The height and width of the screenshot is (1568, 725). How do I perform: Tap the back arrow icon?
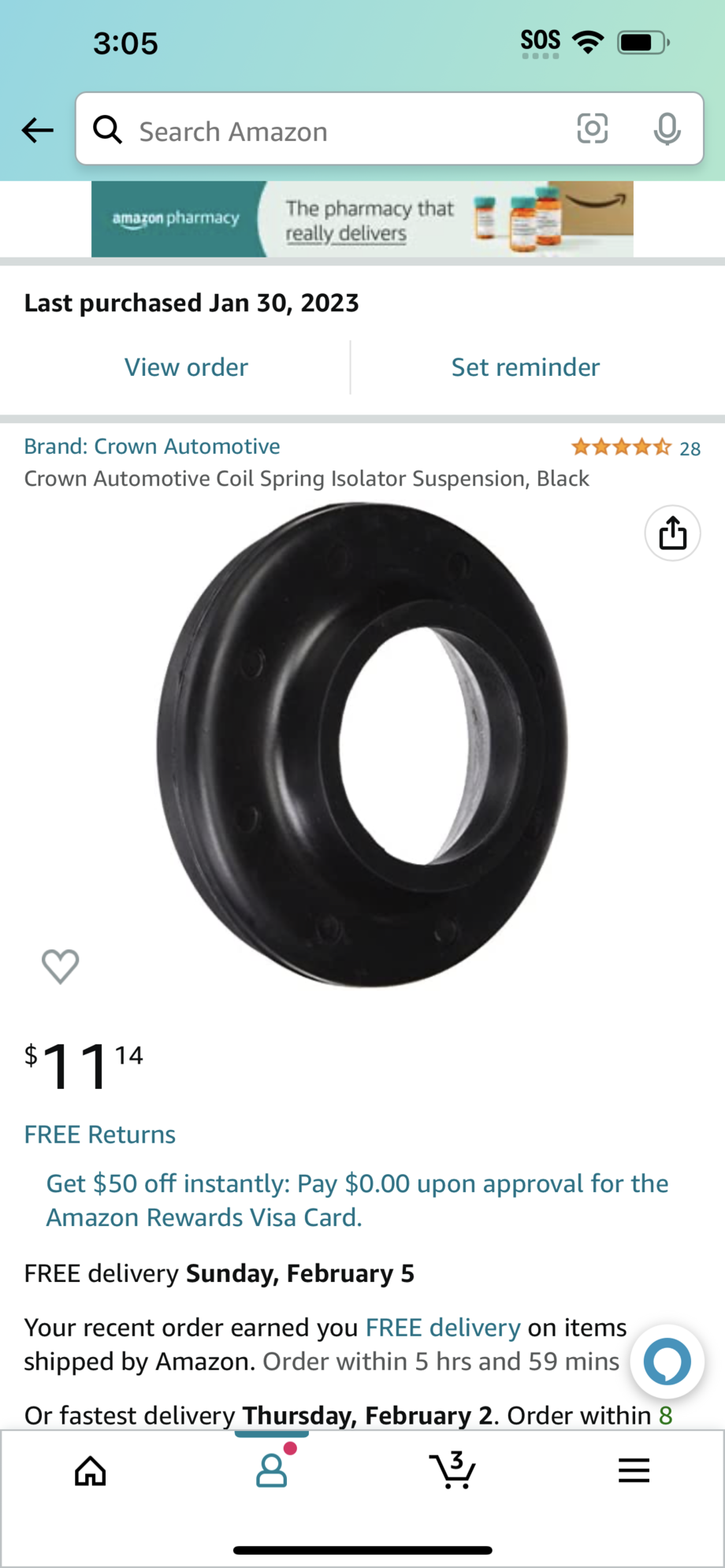tap(37, 130)
